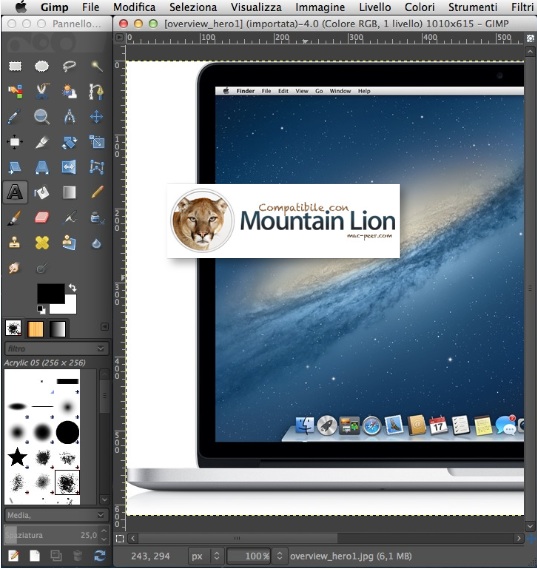Select the Clone stamp tool
This screenshot has width=537, height=569.
[15, 243]
